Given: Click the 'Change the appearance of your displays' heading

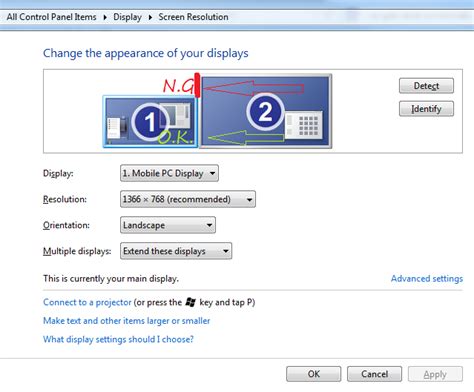Looking at the screenshot, I should click(x=146, y=53).
